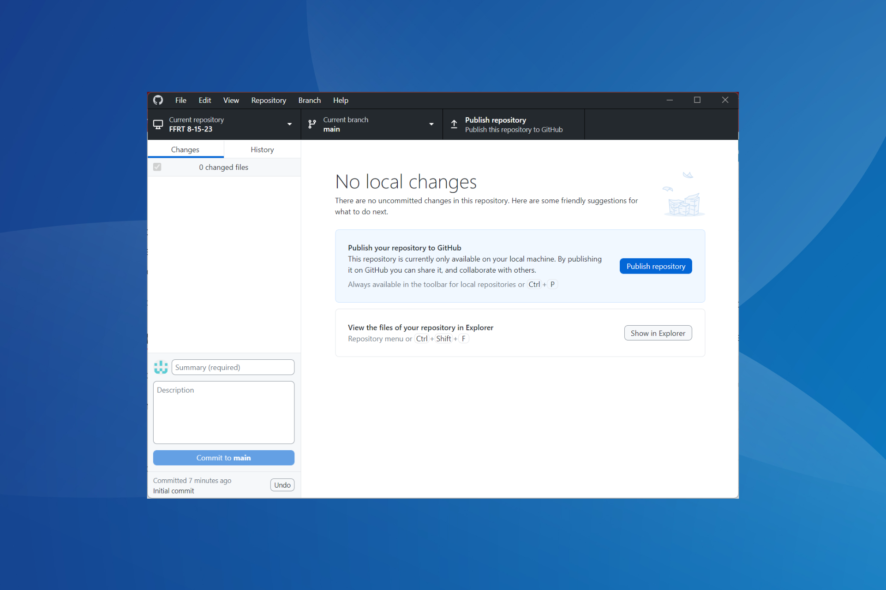Click the commit author avatar icon
The image size is (886, 590).
click(x=161, y=367)
